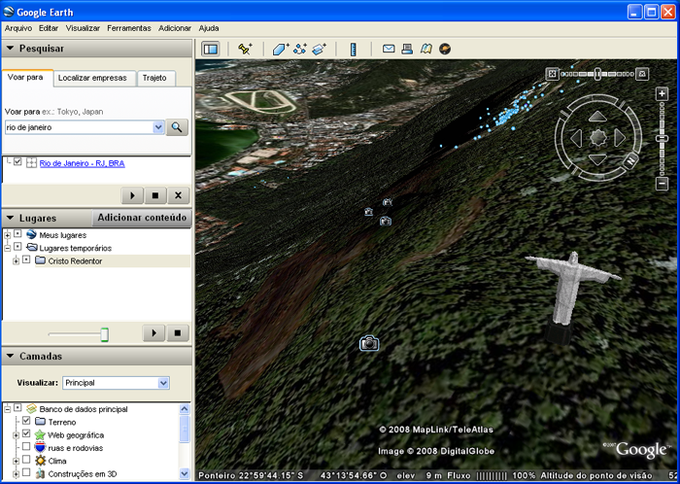Look down with the compass bottom arrow

598,160
